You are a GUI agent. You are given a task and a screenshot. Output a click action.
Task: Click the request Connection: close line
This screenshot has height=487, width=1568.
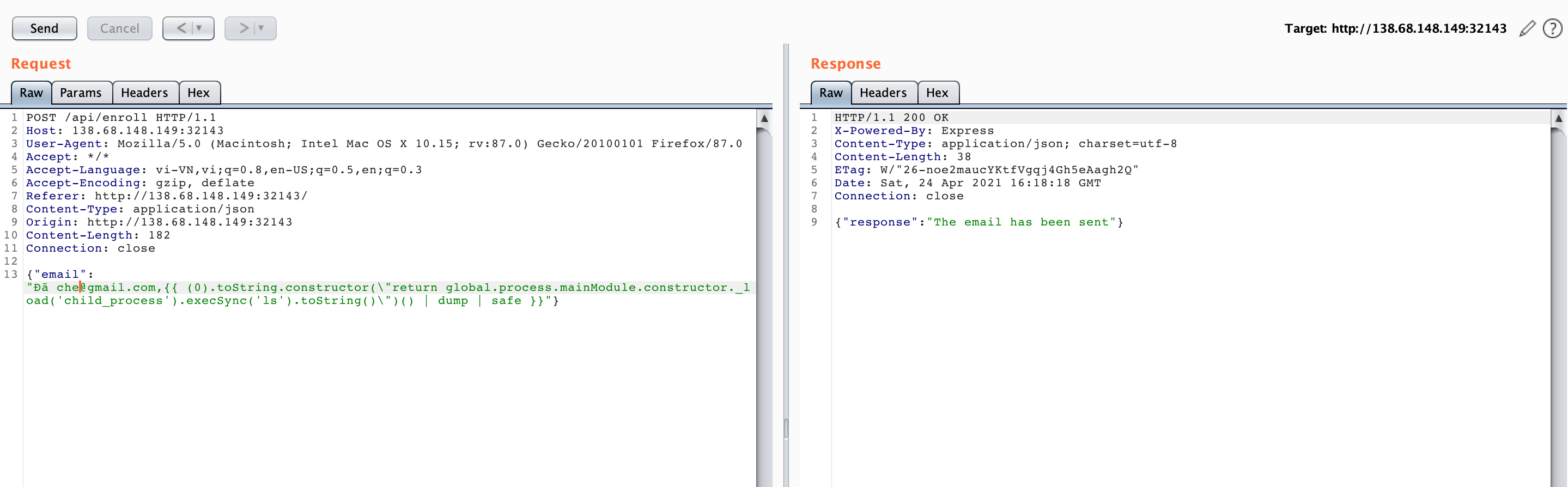[x=90, y=248]
